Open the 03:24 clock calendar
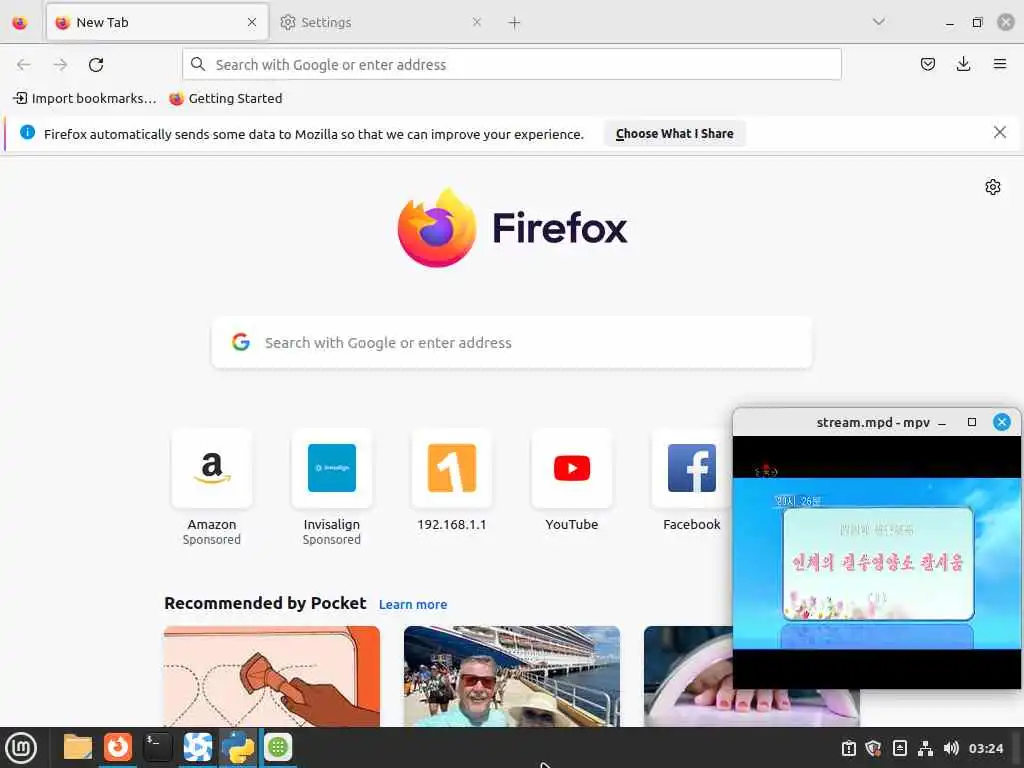 tap(985, 748)
